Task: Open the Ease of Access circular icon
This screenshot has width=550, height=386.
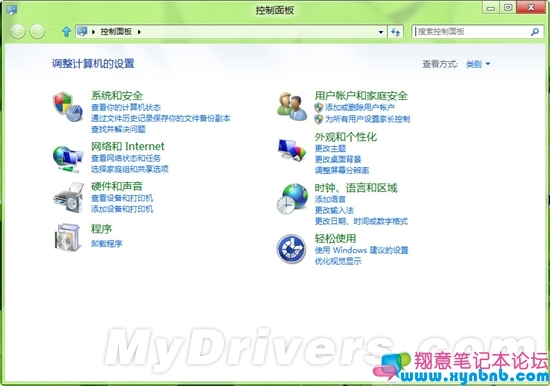Action: pos(291,249)
